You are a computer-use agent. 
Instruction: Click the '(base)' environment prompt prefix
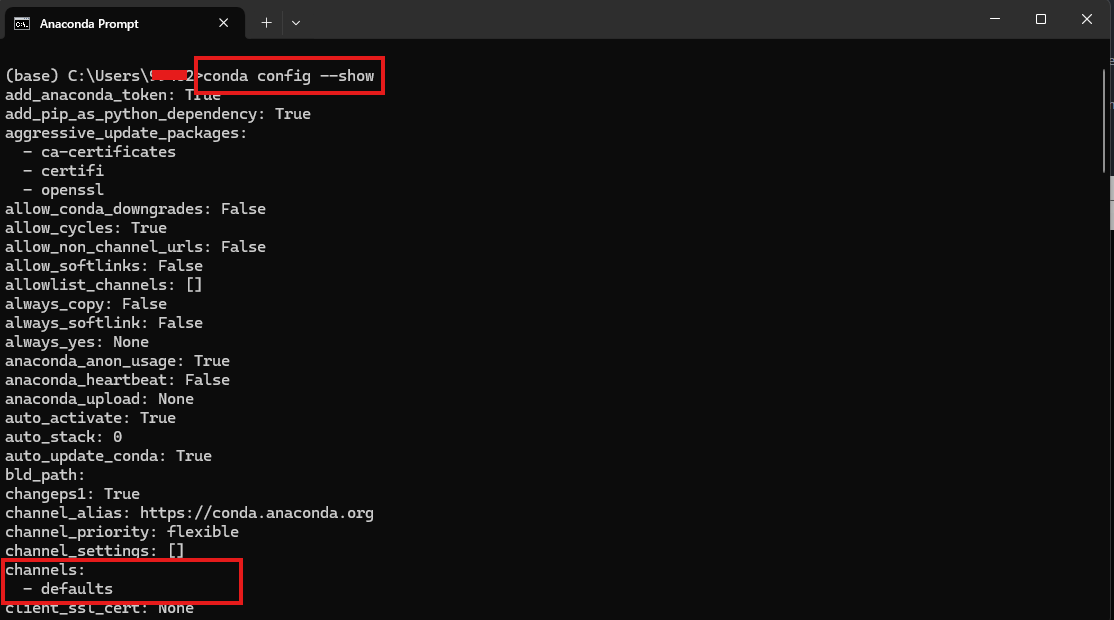32,76
